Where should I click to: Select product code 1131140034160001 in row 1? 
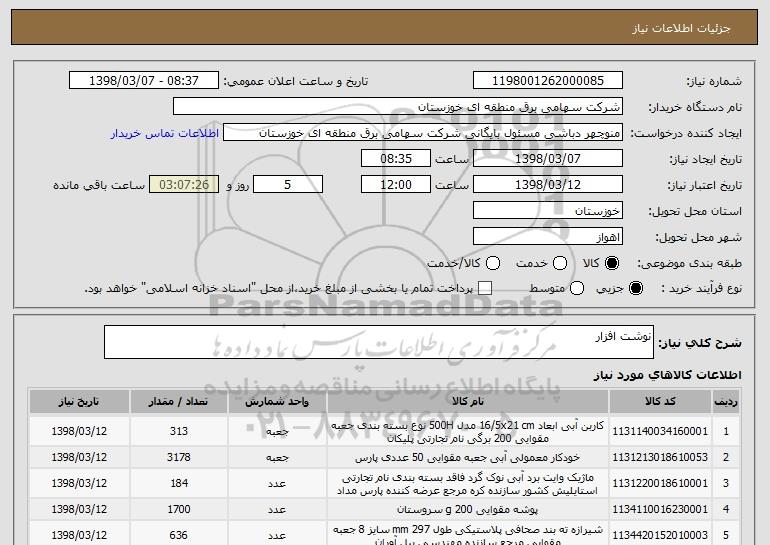[x=660, y=431]
